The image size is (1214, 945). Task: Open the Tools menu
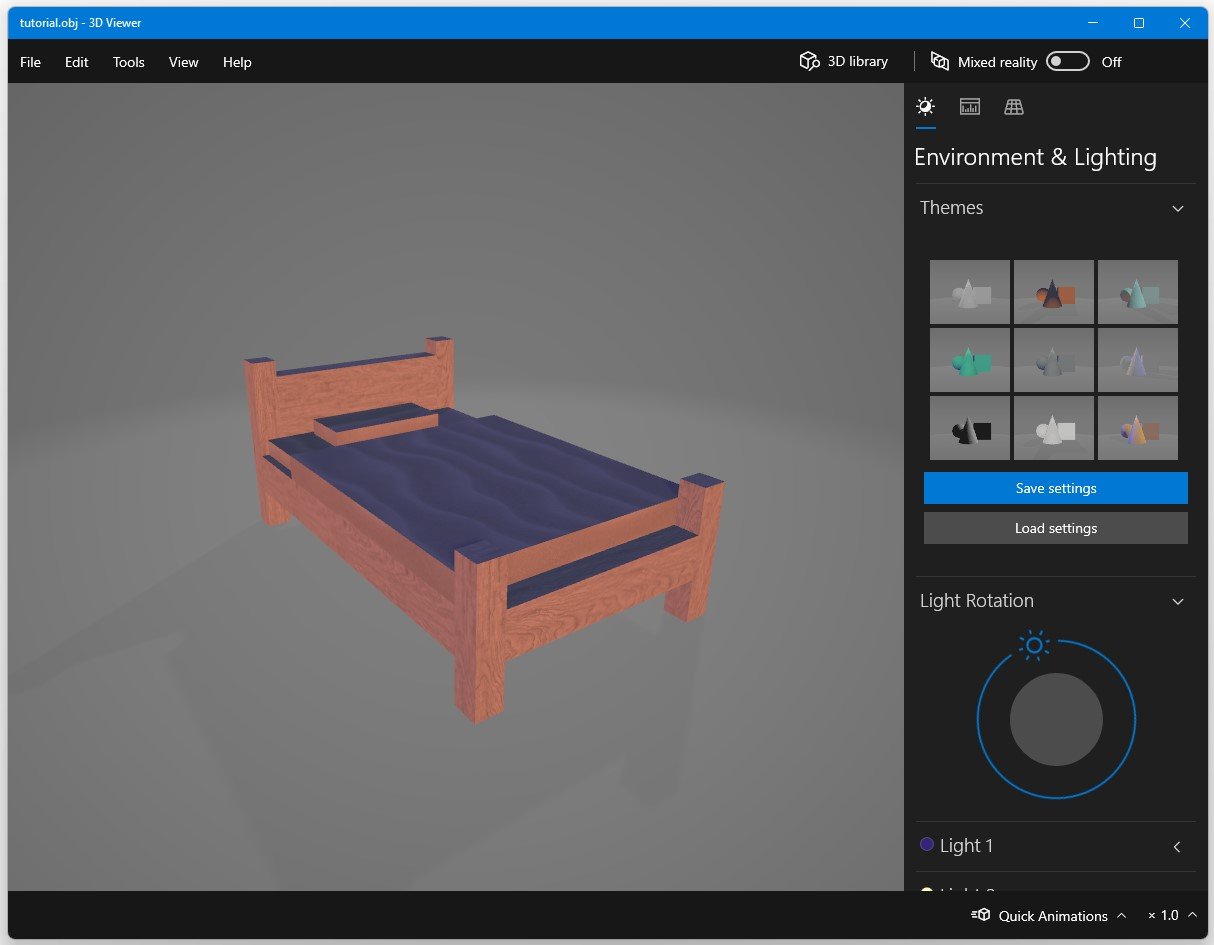(128, 62)
